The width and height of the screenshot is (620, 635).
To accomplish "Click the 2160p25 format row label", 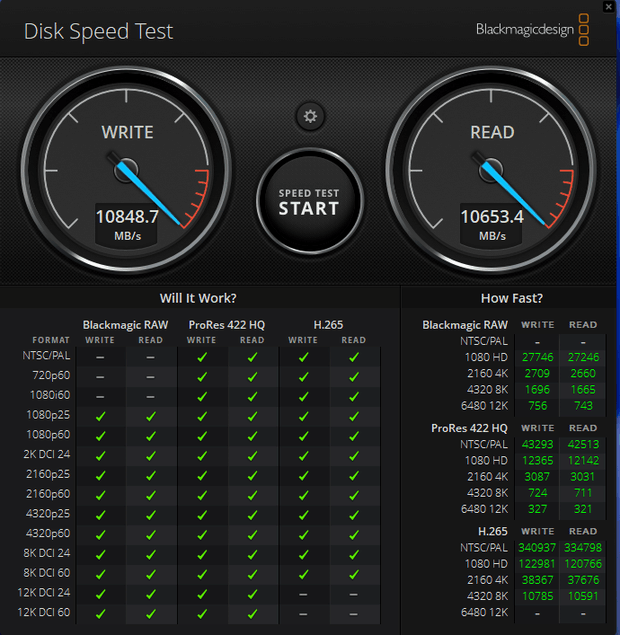I will point(48,474).
